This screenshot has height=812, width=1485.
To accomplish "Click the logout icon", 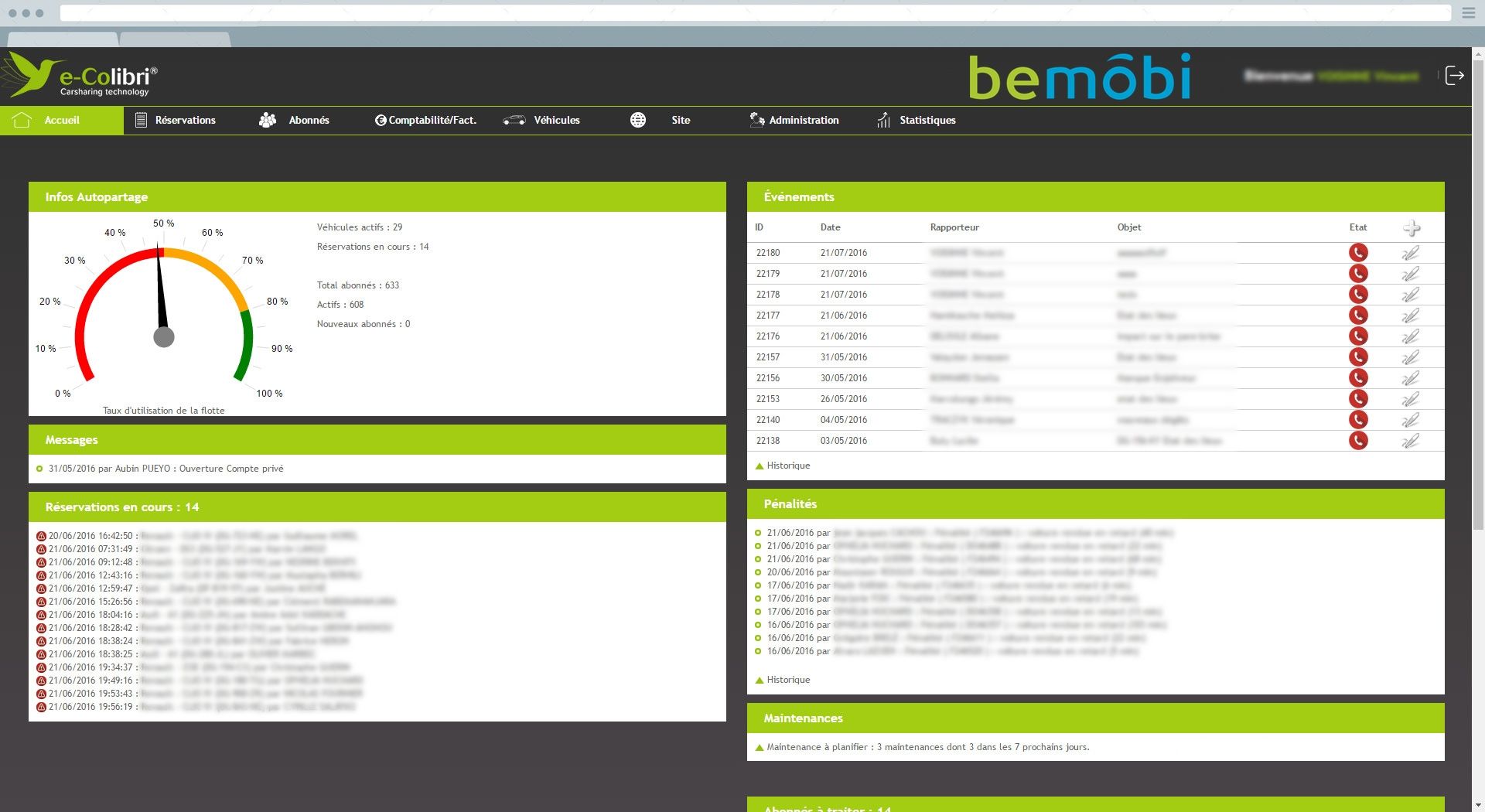I will (1455, 76).
